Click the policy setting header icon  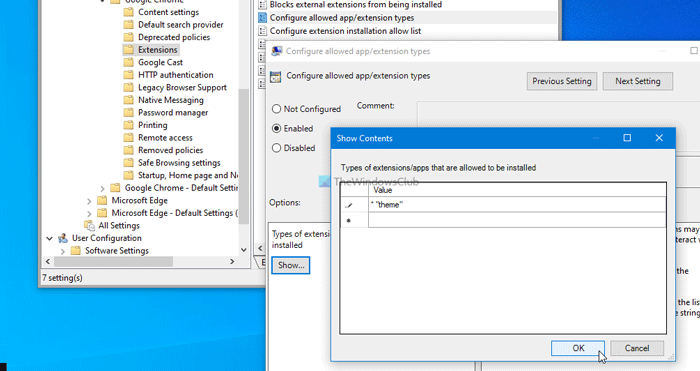pyautogui.click(x=276, y=76)
